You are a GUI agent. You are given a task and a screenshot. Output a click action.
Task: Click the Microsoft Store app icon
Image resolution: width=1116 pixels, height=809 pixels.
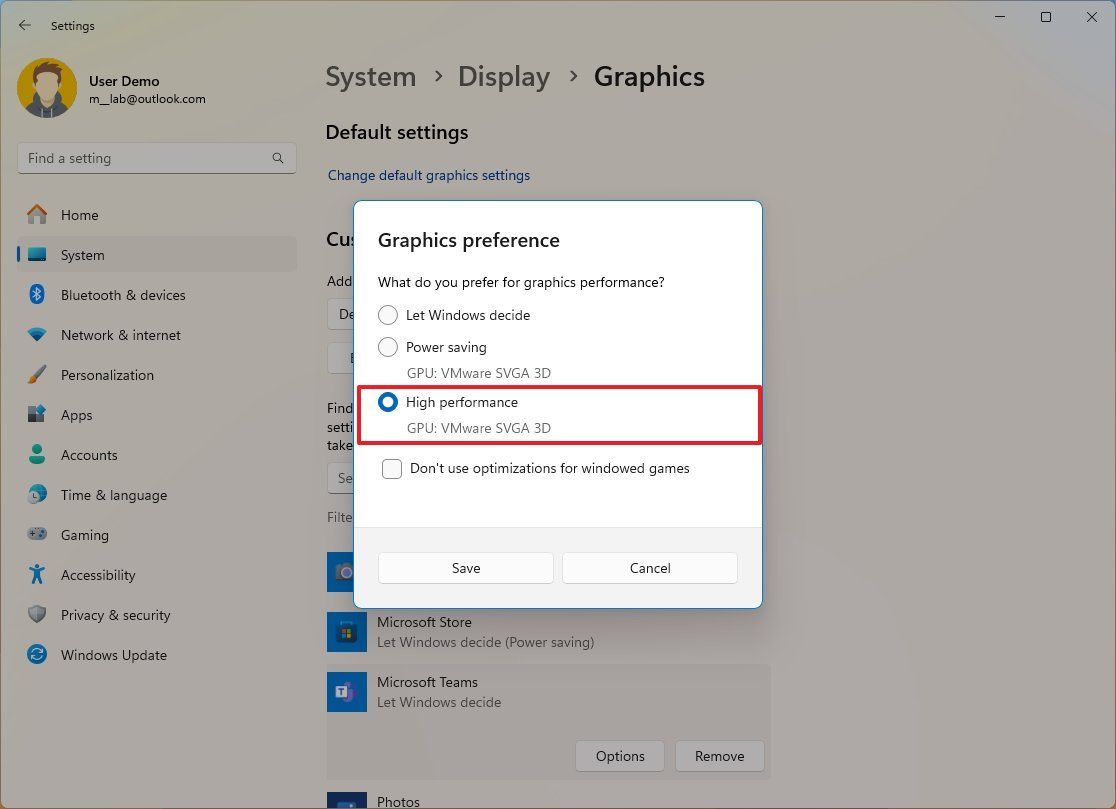click(x=346, y=631)
